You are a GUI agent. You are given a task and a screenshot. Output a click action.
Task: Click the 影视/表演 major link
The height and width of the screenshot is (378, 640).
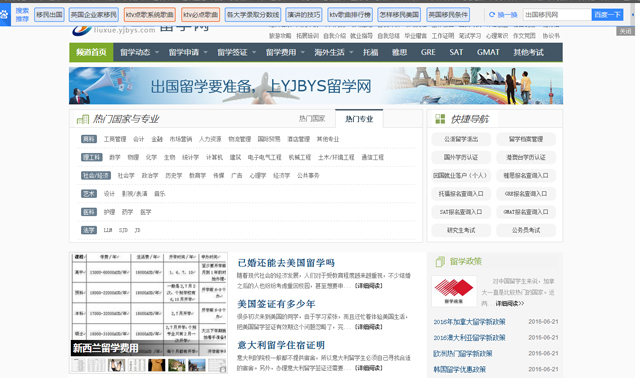click(134, 194)
